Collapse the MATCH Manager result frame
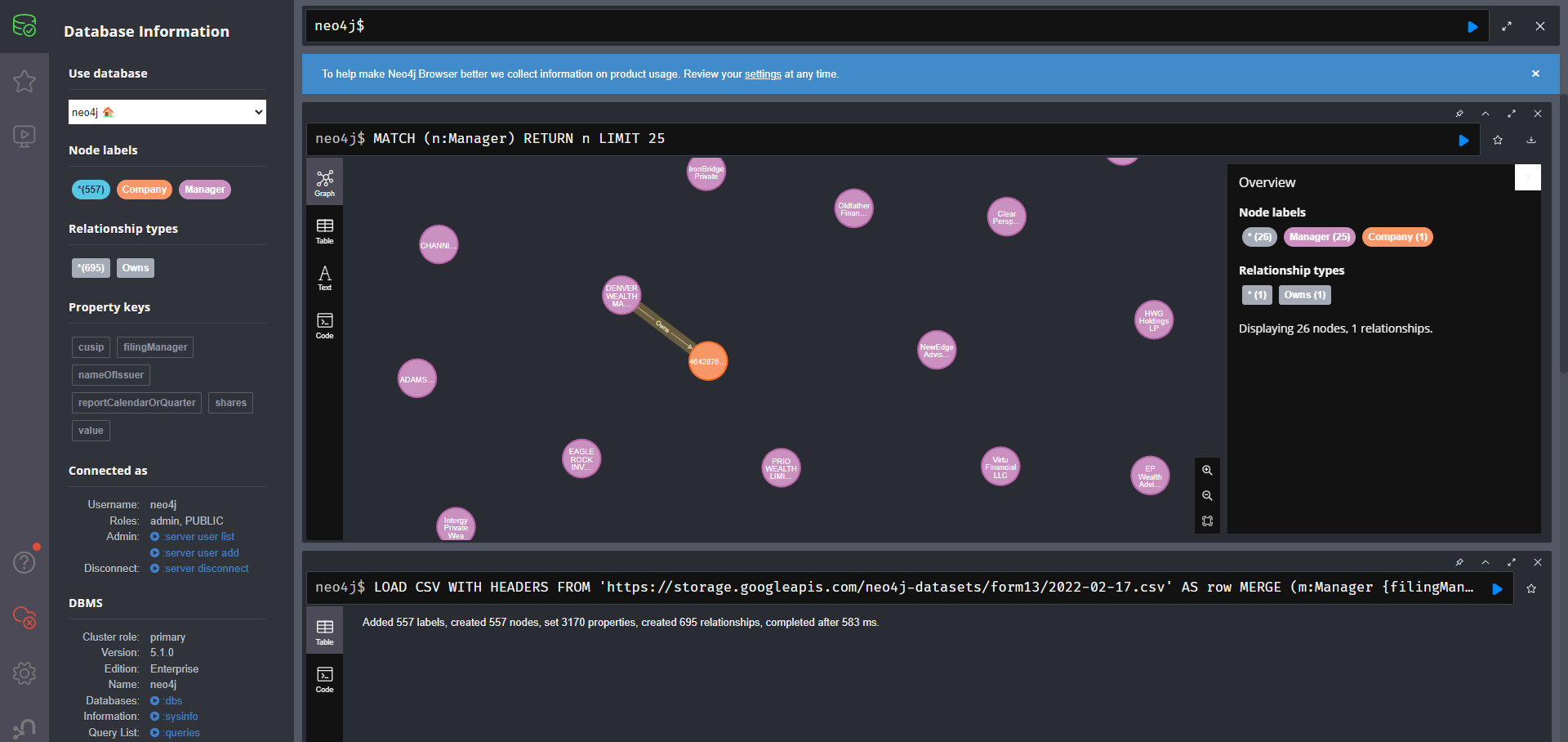 (x=1486, y=114)
